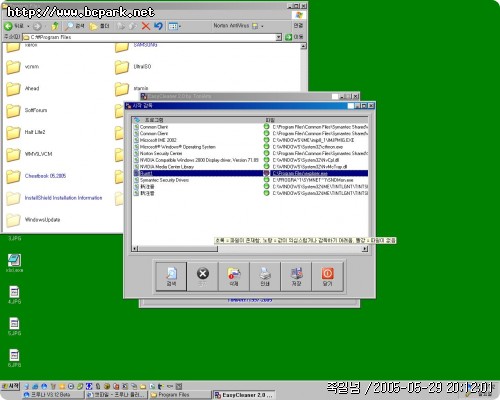Open the Windows Start button

pyautogui.click(x=10, y=386)
